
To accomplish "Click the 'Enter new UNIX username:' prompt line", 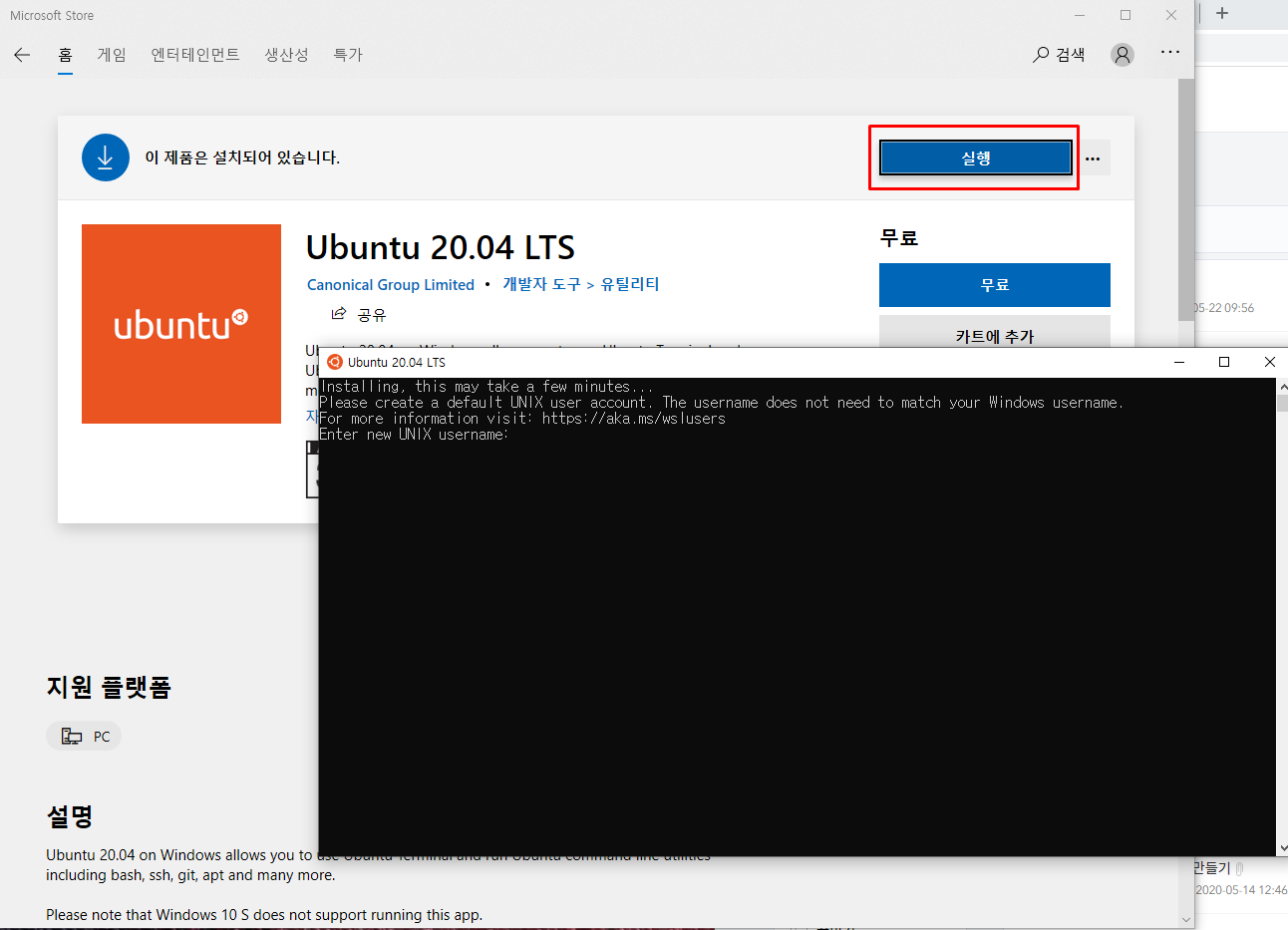I will [x=414, y=435].
